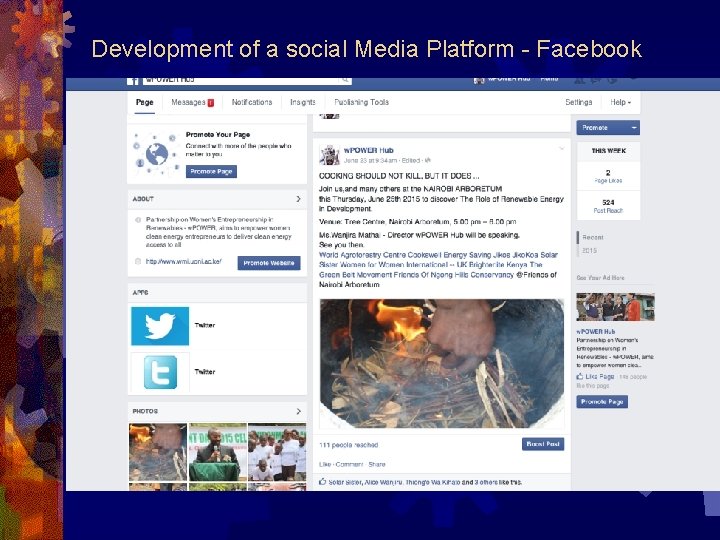The width and height of the screenshot is (720, 540).
Task: Open the fire photo thumbnail in Photos
Action: tap(158, 452)
